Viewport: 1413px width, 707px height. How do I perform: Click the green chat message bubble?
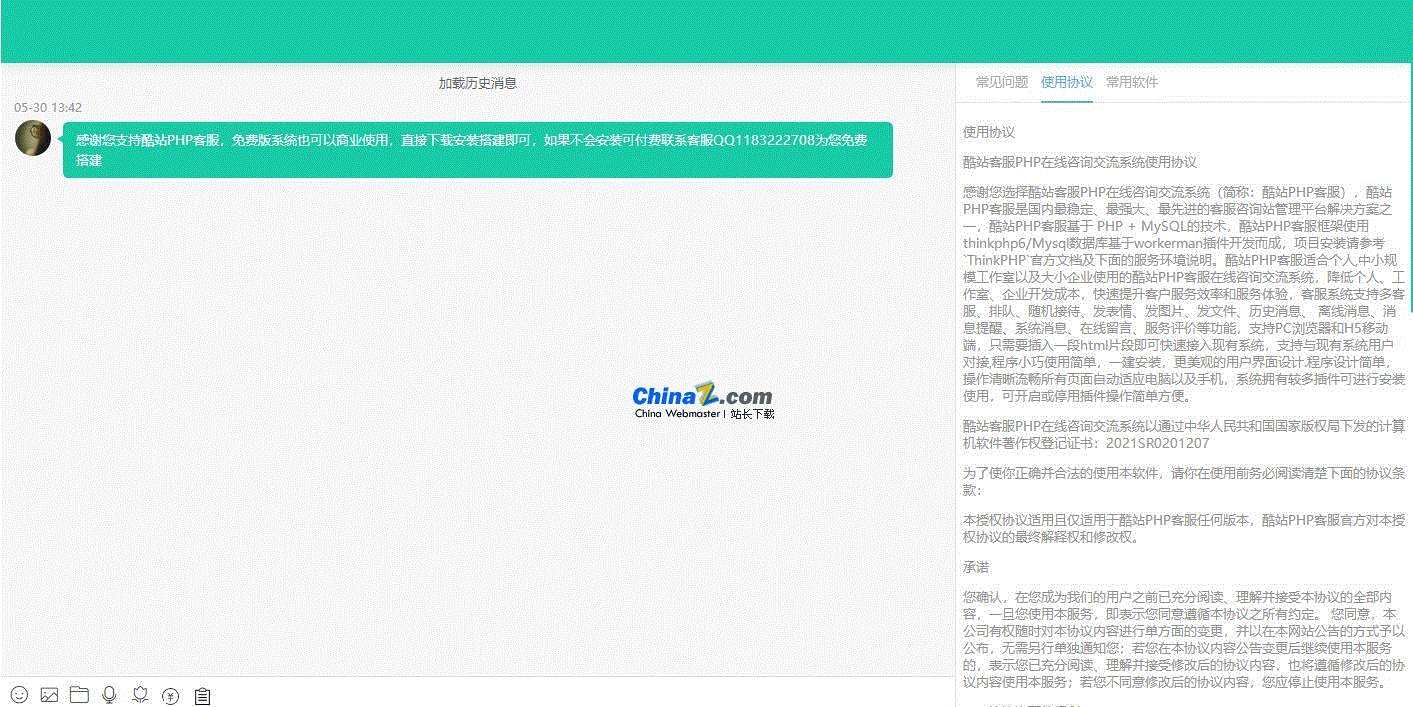click(x=477, y=150)
